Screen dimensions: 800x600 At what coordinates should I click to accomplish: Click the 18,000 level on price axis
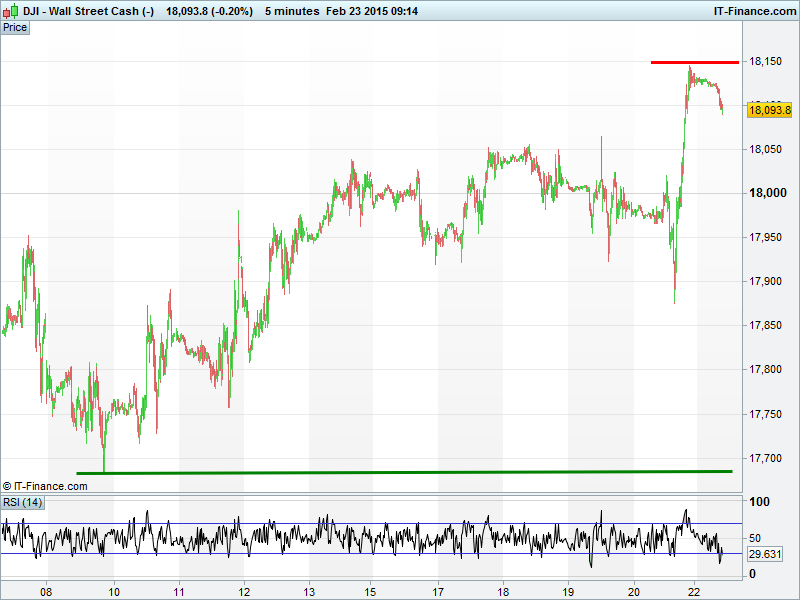767,193
